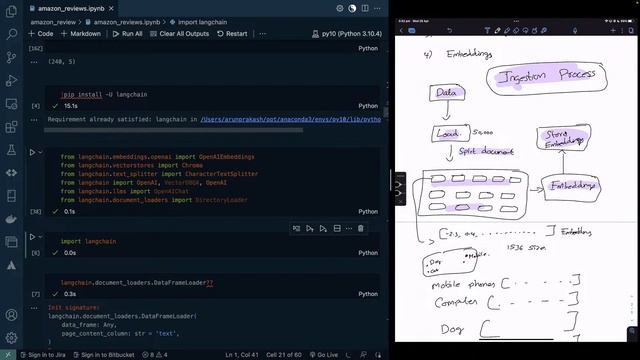The width and height of the screenshot is (640, 360).
Task: Add a new Markdown cell
Action: click(81, 34)
